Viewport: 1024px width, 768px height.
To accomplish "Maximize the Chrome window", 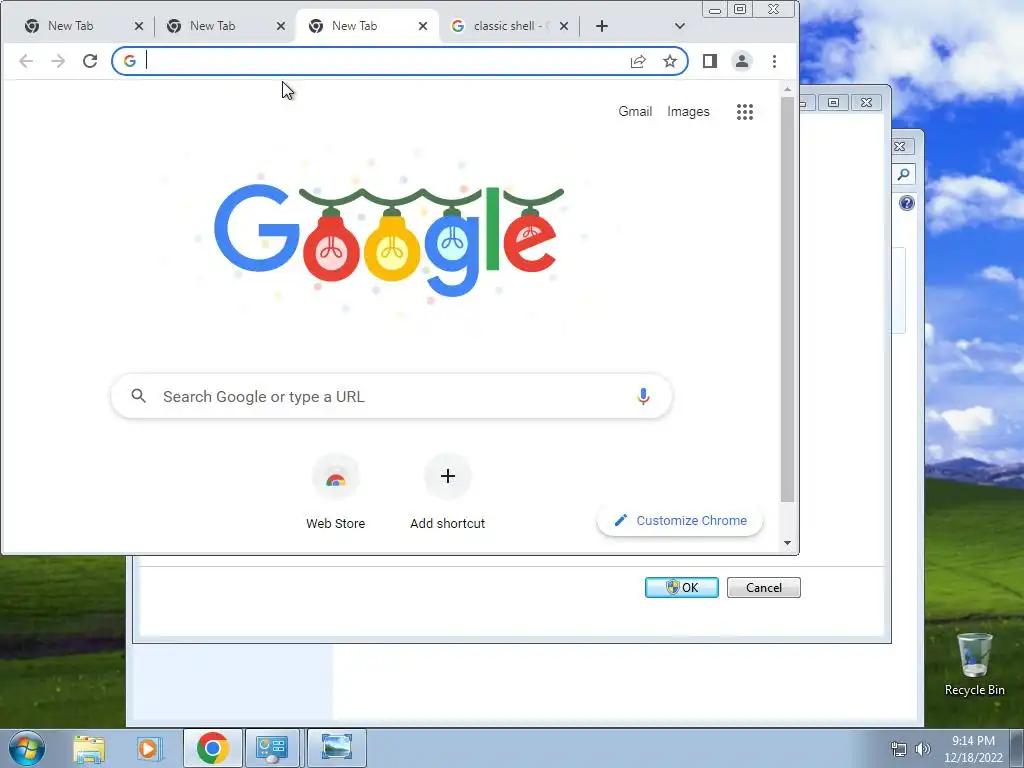I will pos(740,9).
